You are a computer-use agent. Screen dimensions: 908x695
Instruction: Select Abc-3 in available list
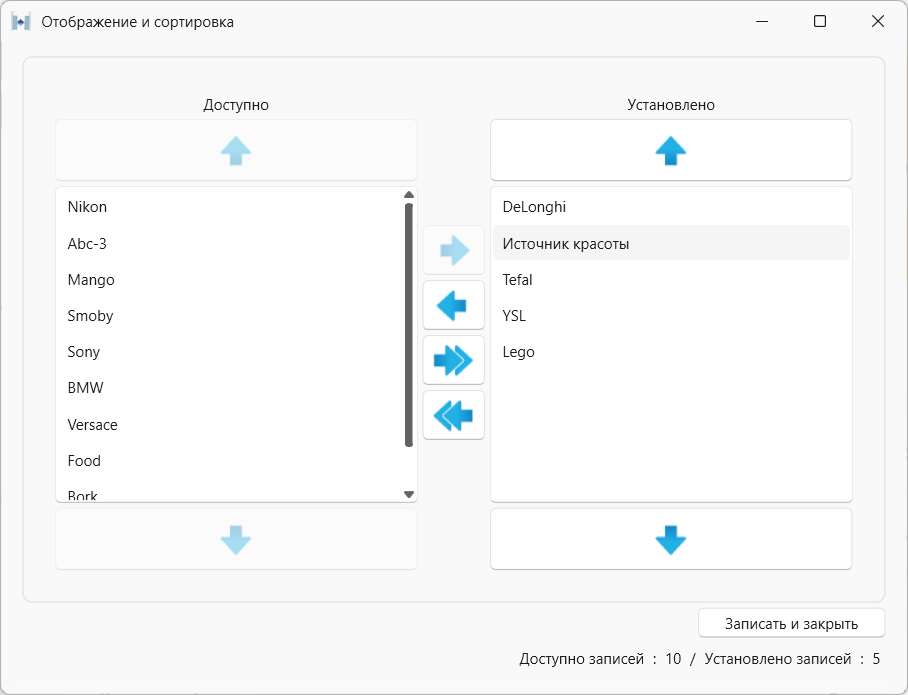pos(230,243)
